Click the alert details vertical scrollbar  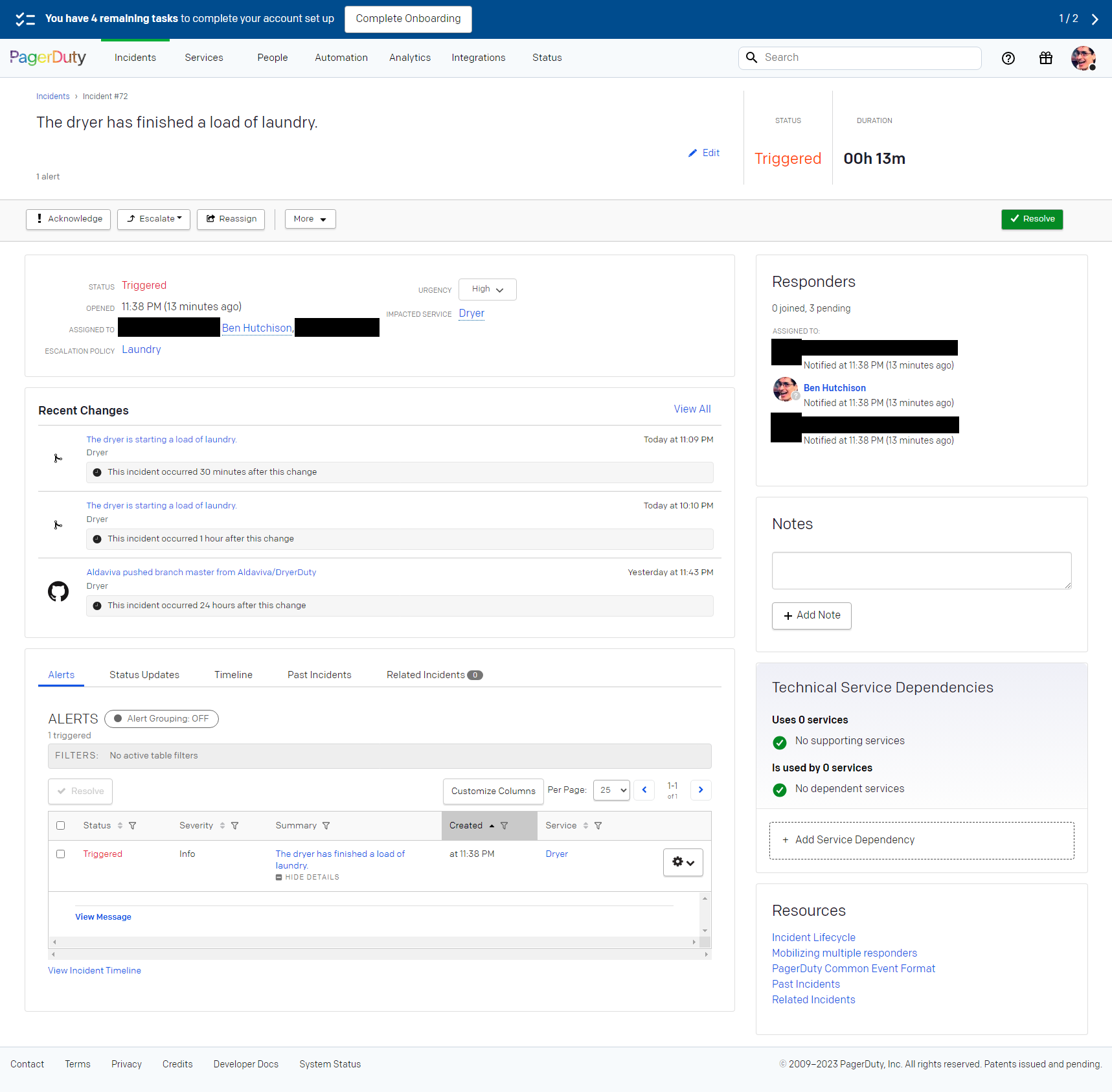tap(705, 915)
